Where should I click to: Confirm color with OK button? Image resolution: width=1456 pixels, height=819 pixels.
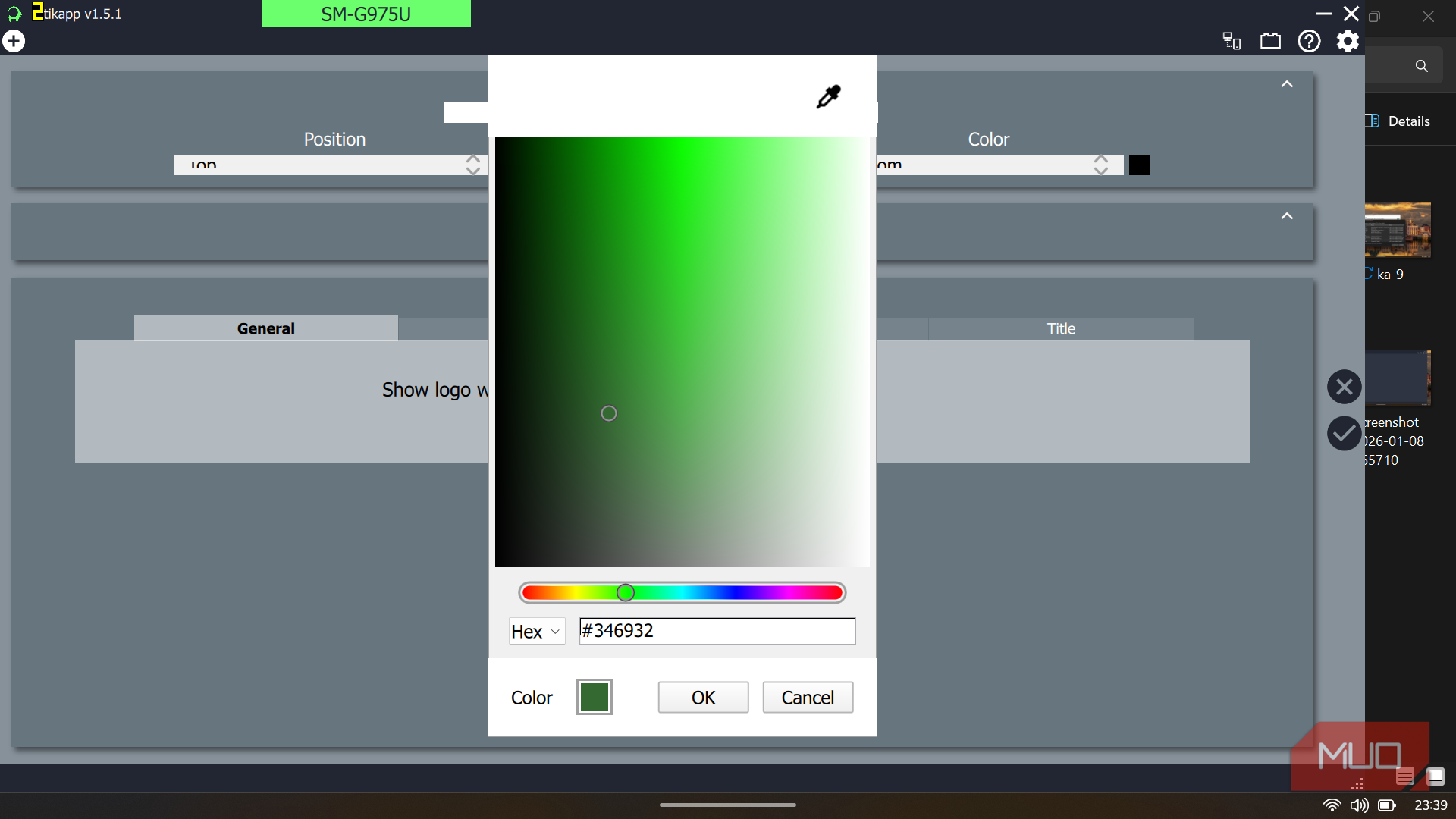coord(703,697)
